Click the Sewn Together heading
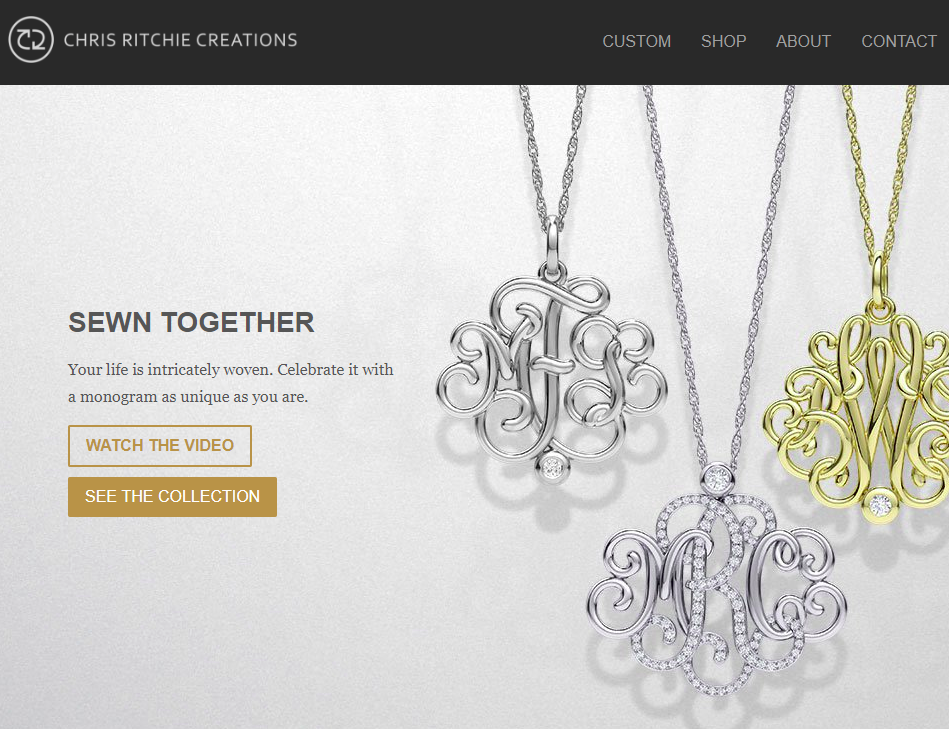949x729 pixels. [x=191, y=322]
